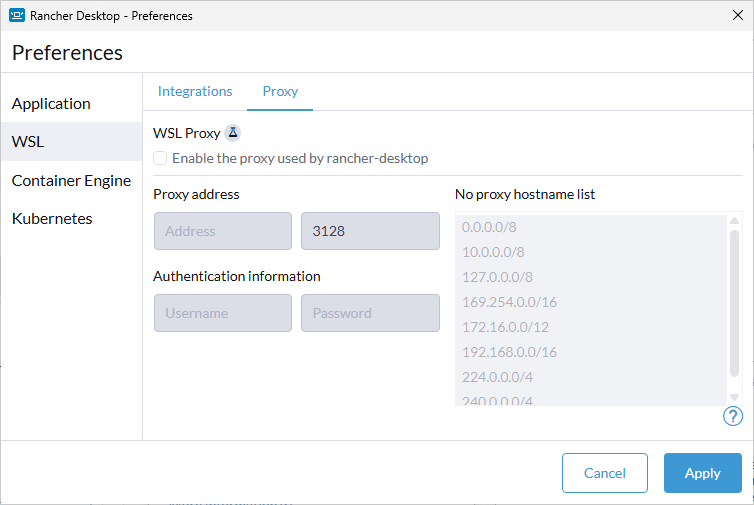754x505 pixels.
Task: Select the Proxy tab
Action: point(280,91)
